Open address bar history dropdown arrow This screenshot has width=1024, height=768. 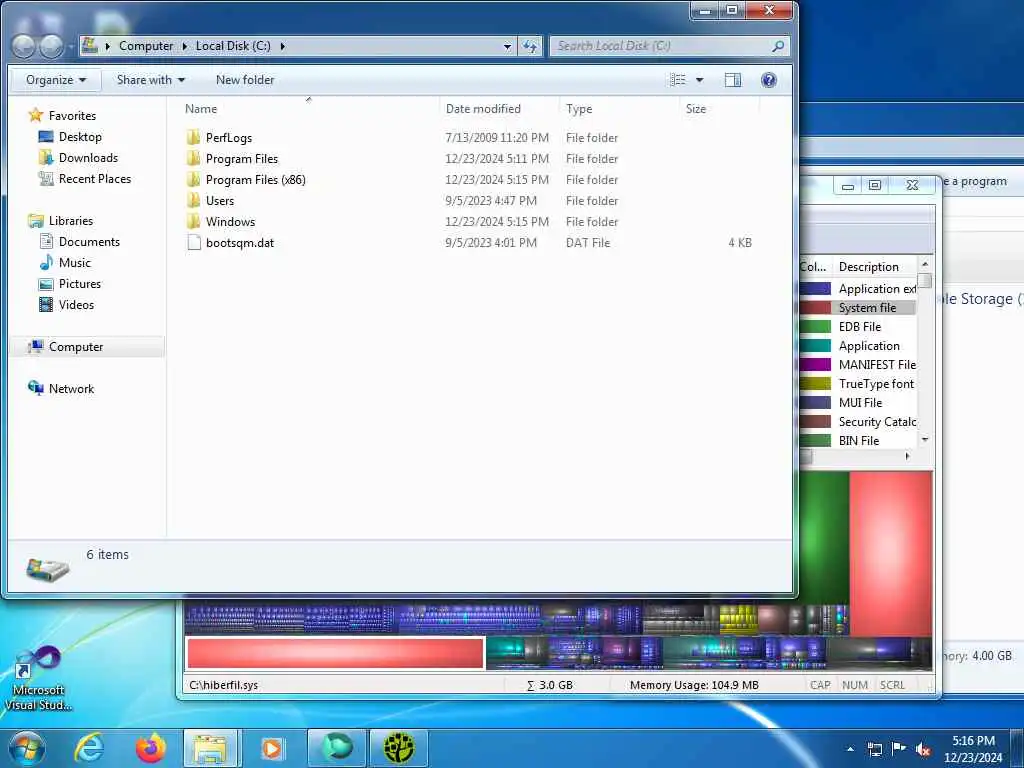tap(507, 46)
